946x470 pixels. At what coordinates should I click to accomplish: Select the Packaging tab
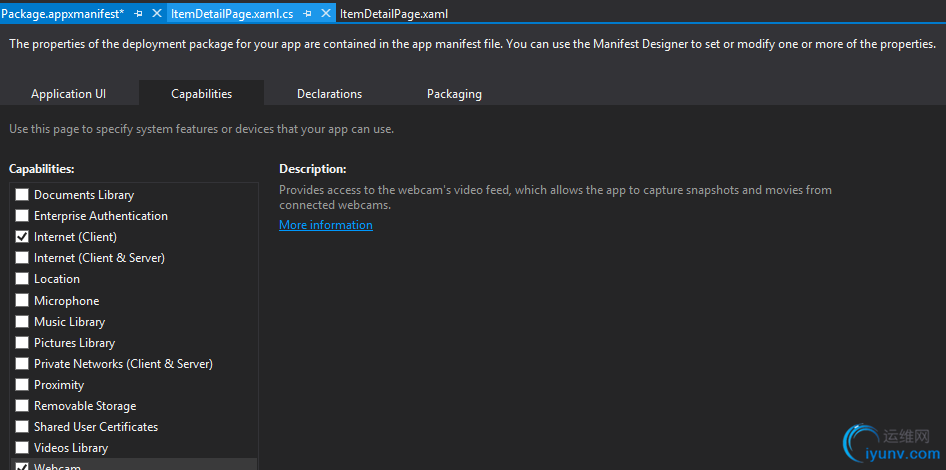[x=454, y=94]
